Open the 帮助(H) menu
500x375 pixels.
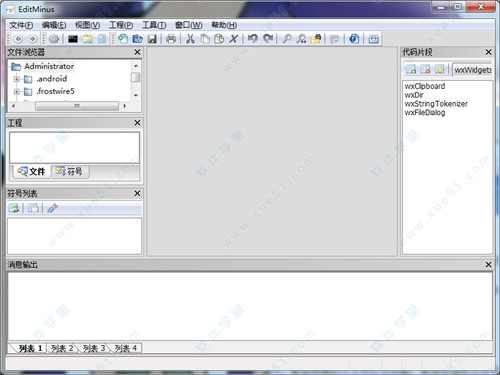(224, 25)
